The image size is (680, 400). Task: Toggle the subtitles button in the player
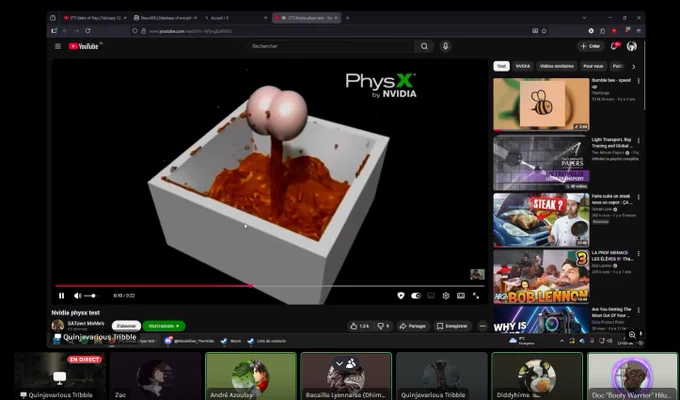pos(431,296)
